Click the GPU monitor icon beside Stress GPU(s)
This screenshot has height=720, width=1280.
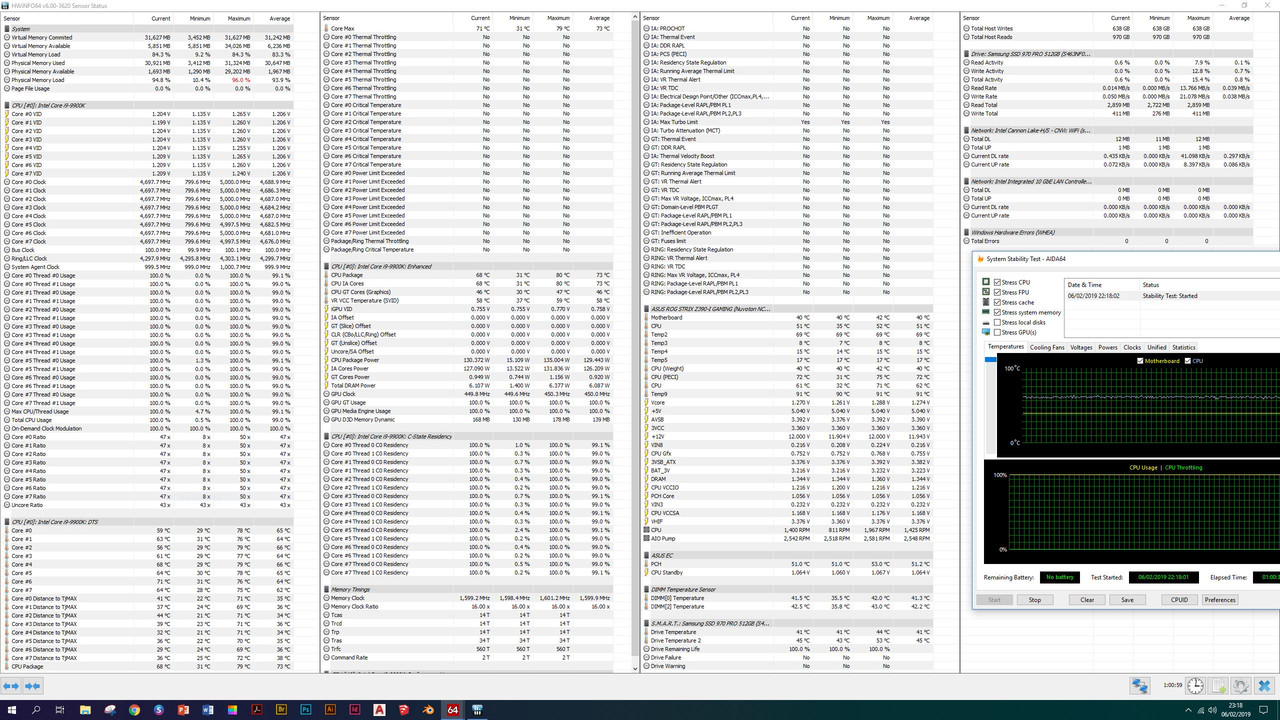pos(987,331)
